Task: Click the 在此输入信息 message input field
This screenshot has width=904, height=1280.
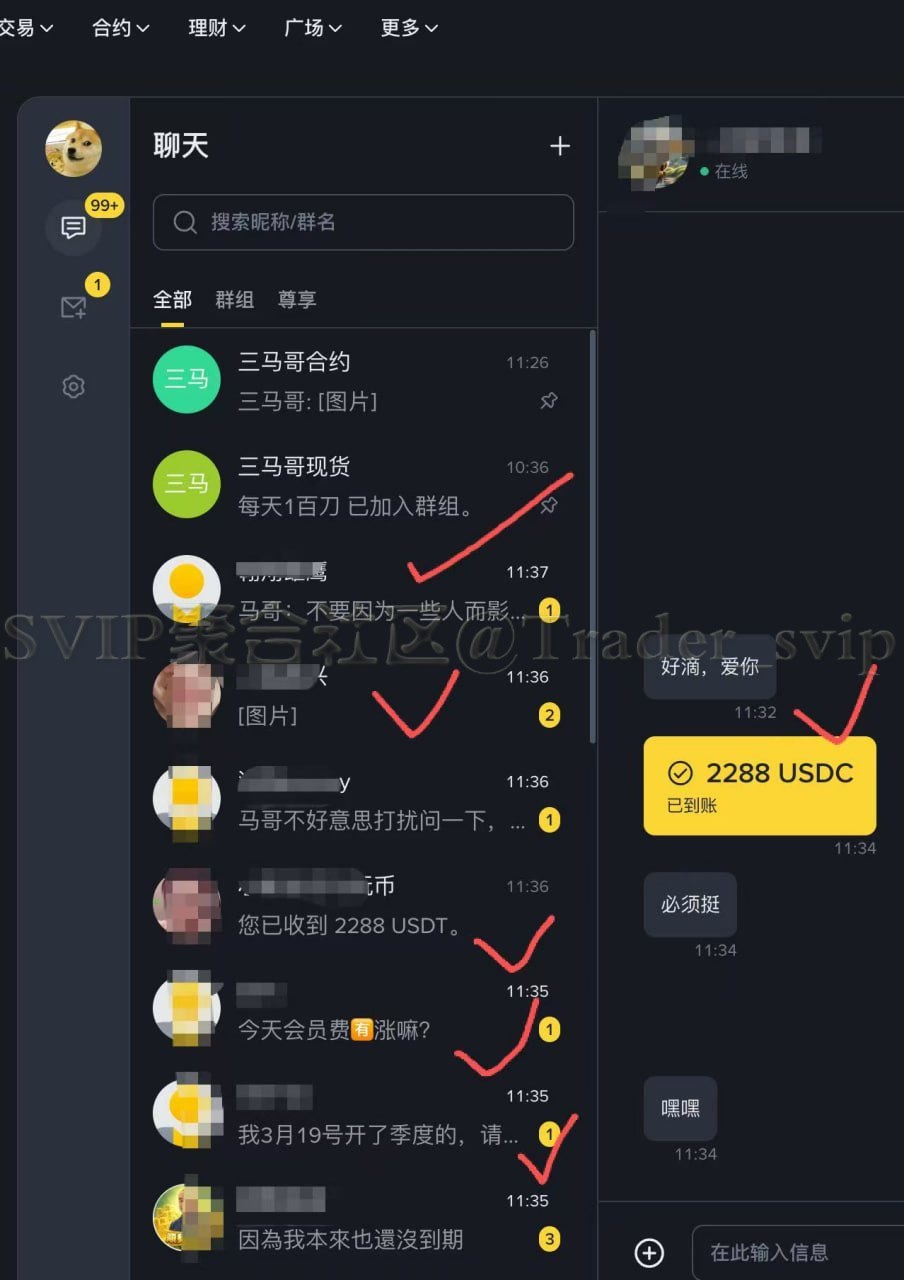Action: click(x=798, y=1252)
